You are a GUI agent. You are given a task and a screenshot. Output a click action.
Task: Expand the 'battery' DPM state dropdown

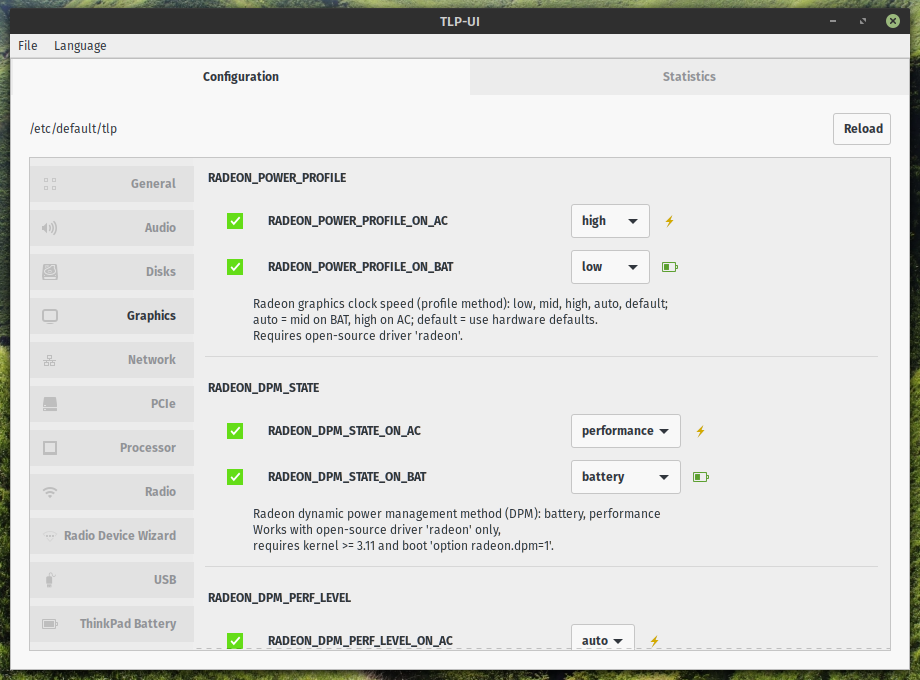point(625,477)
